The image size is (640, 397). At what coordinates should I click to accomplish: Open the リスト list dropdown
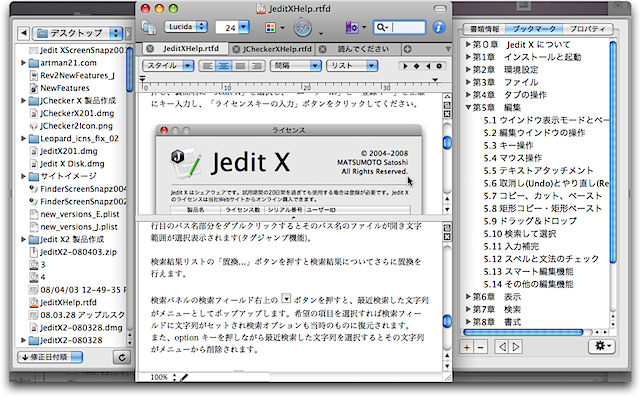tap(352, 66)
